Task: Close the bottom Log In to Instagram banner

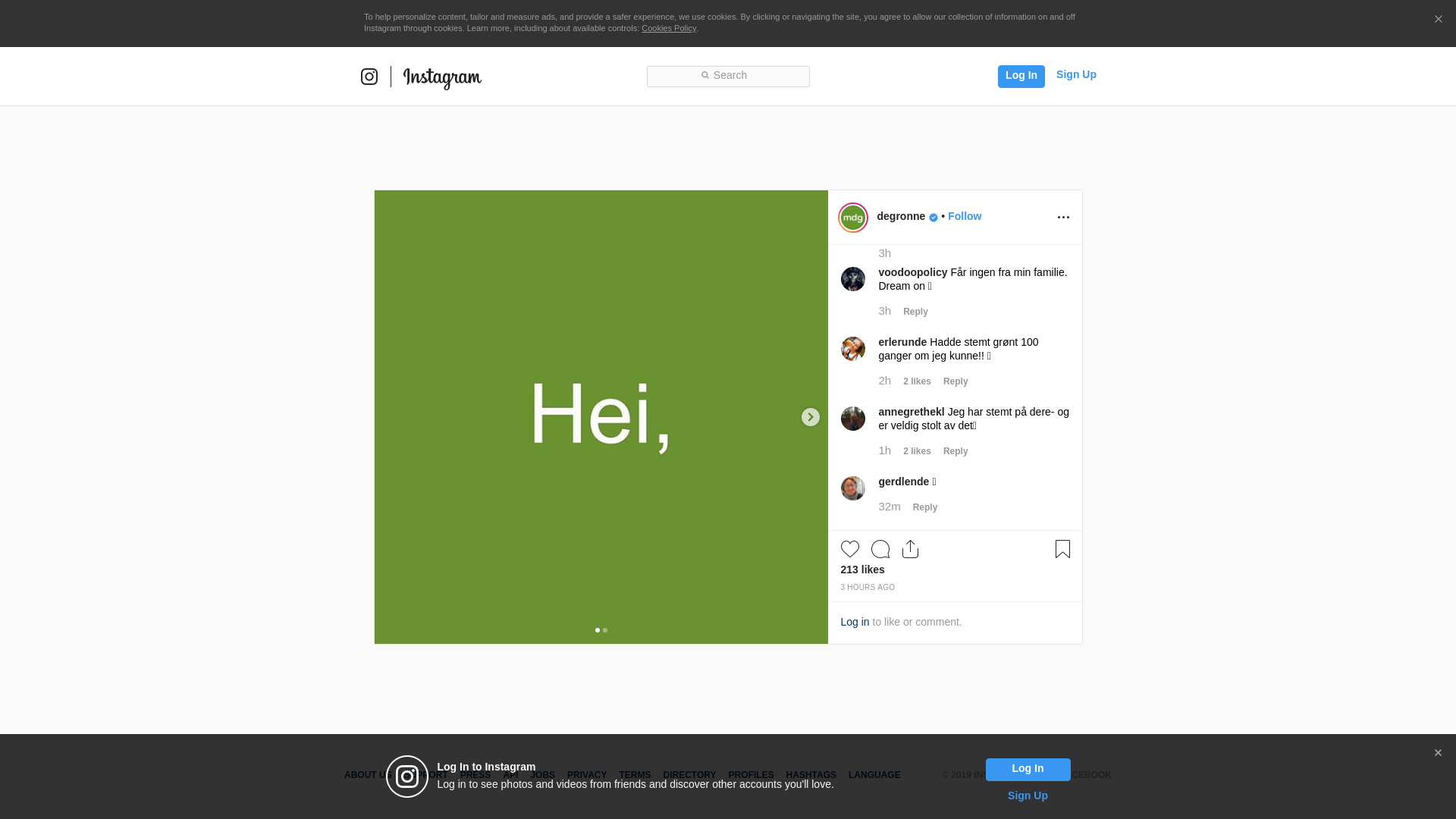Action: pyautogui.click(x=1438, y=753)
